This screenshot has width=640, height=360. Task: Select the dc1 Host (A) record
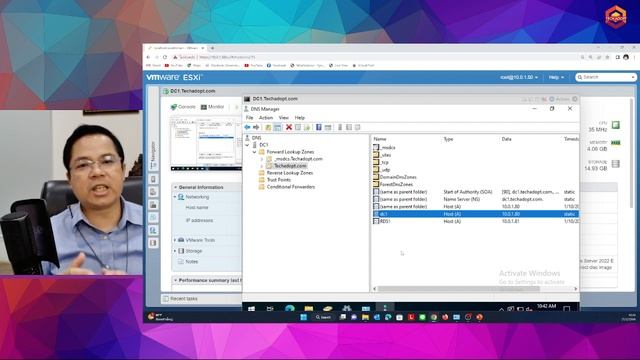coord(476,214)
